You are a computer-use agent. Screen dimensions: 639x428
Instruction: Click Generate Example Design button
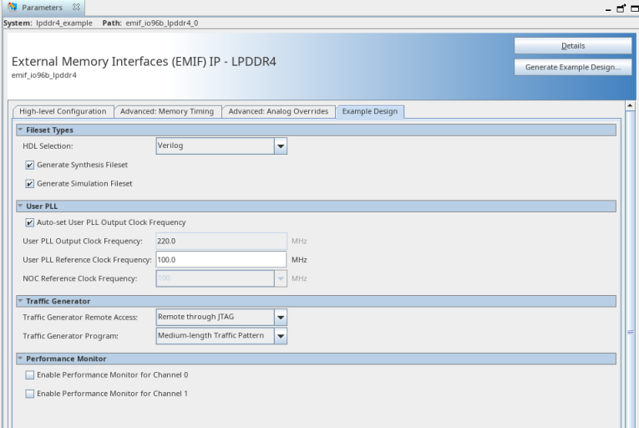(x=573, y=67)
